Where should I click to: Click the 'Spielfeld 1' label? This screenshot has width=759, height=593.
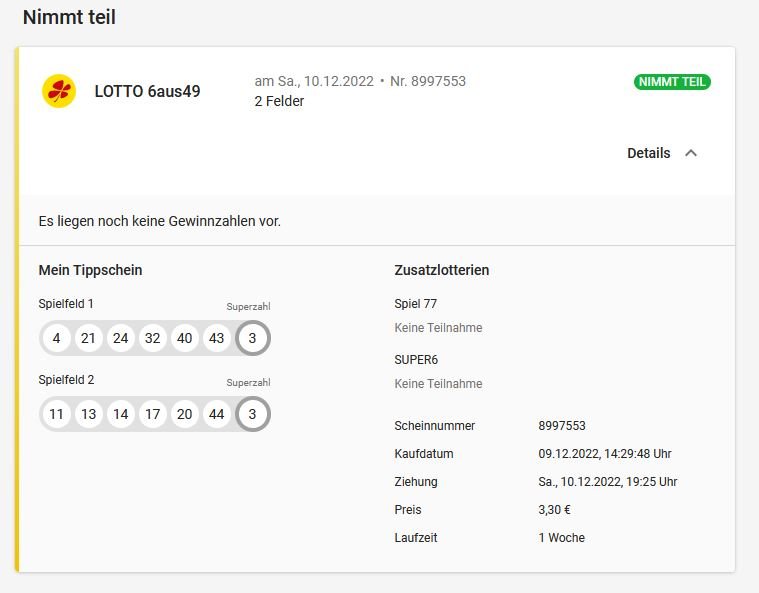point(66,304)
